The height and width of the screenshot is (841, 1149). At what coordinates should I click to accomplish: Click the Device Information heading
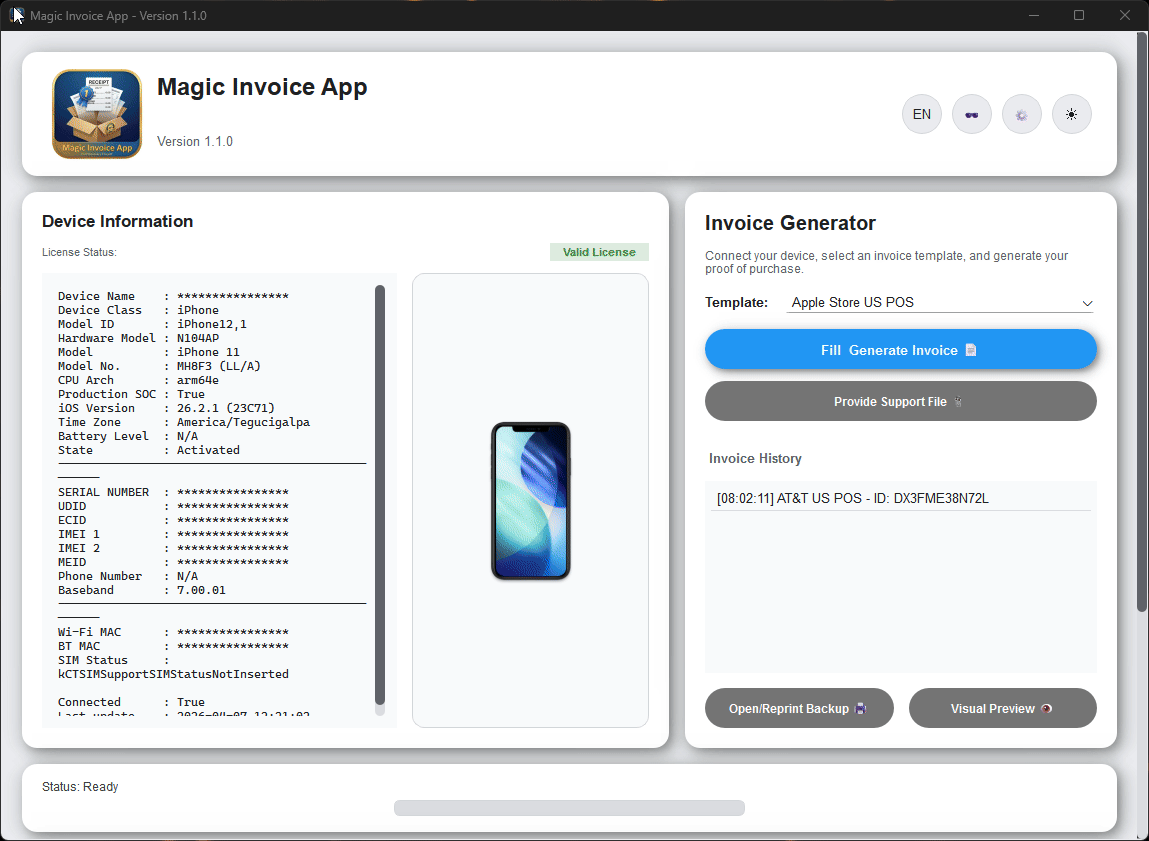(x=117, y=221)
